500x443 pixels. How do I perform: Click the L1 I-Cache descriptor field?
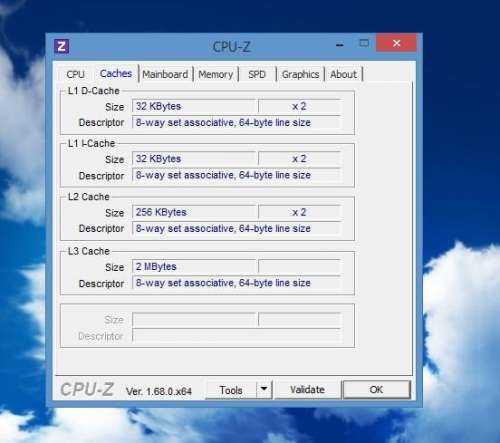[x=236, y=175]
